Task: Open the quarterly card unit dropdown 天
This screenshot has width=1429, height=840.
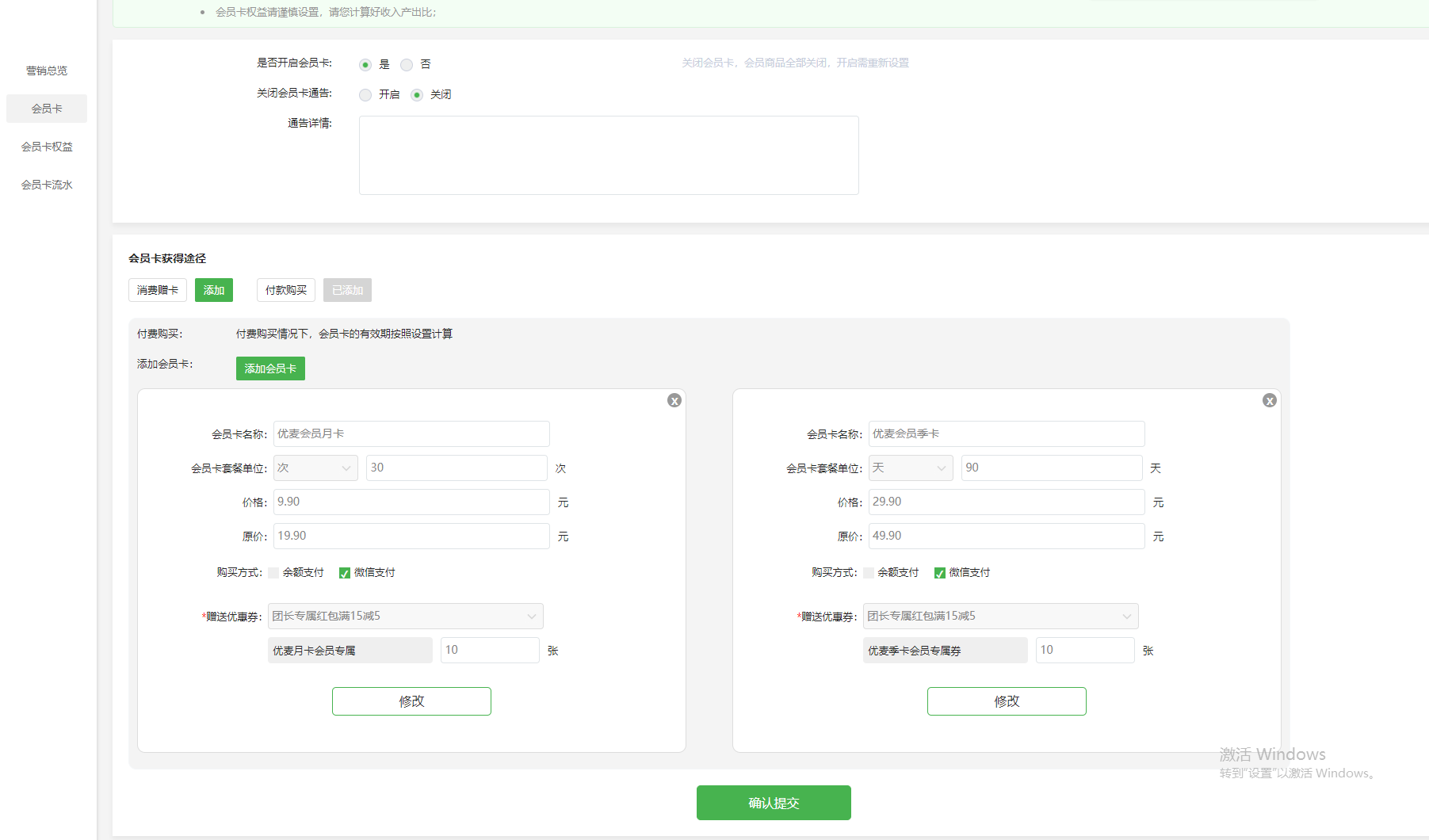Action: click(911, 468)
